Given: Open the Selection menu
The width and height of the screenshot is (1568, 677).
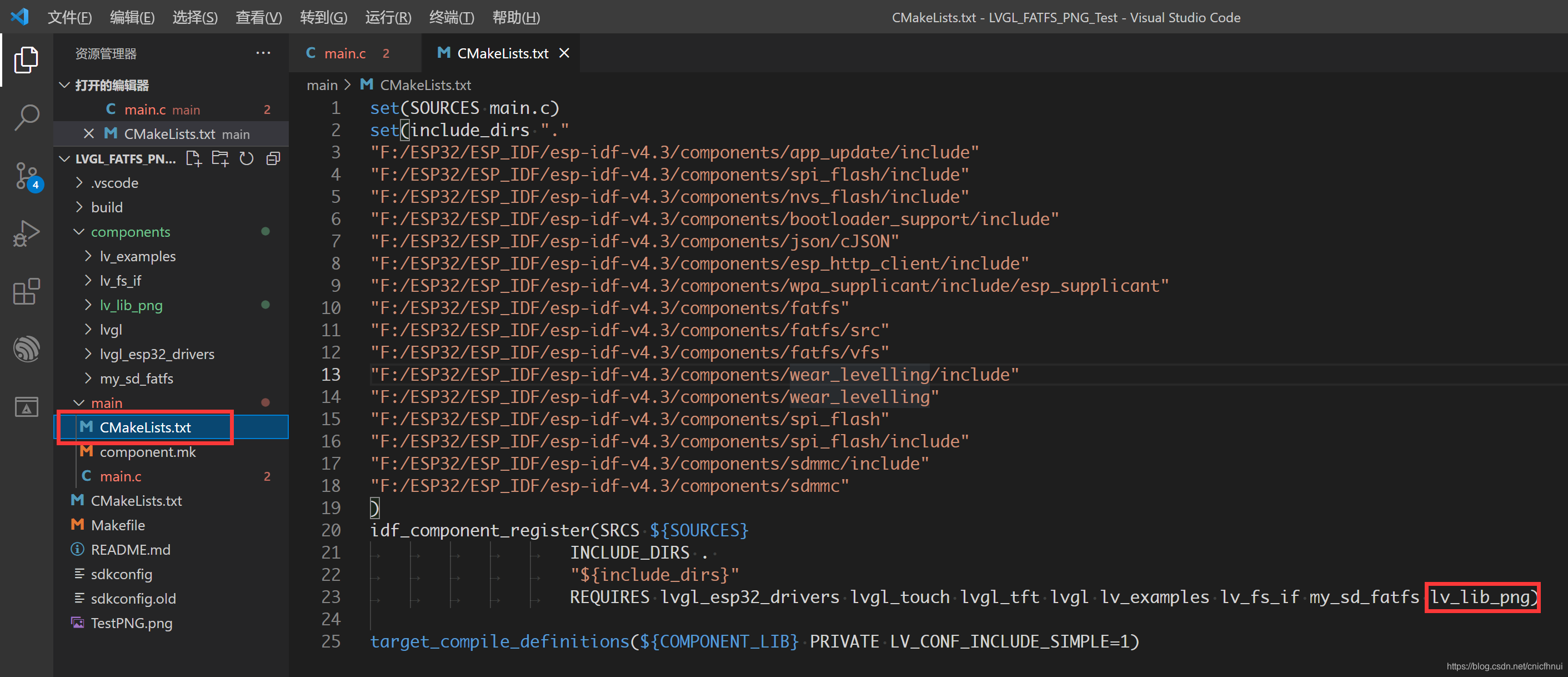Looking at the screenshot, I should pos(195,17).
